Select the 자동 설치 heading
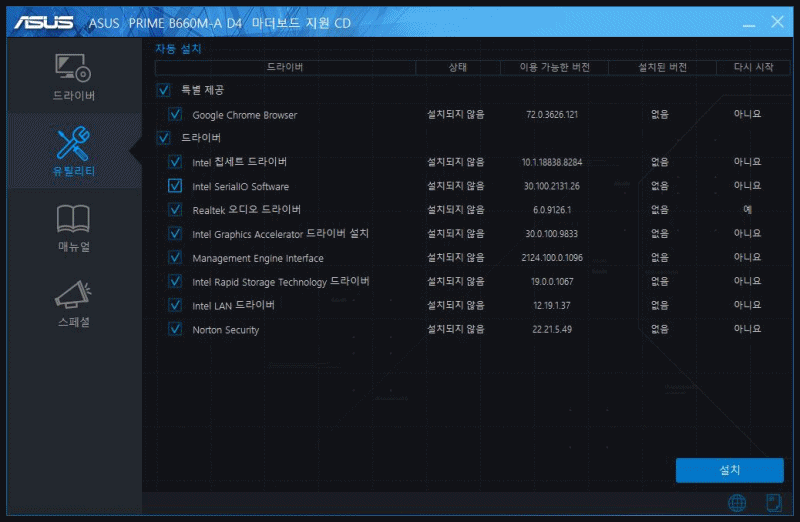800x522 pixels. [x=178, y=49]
